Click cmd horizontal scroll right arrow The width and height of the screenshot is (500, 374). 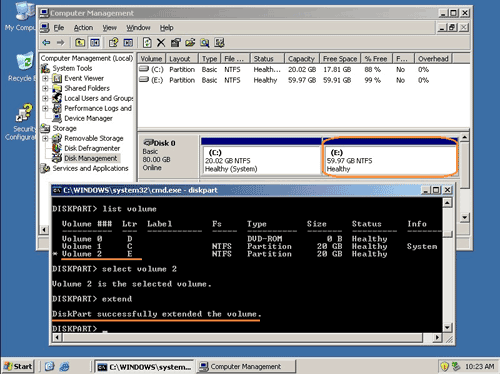pos(437,338)
